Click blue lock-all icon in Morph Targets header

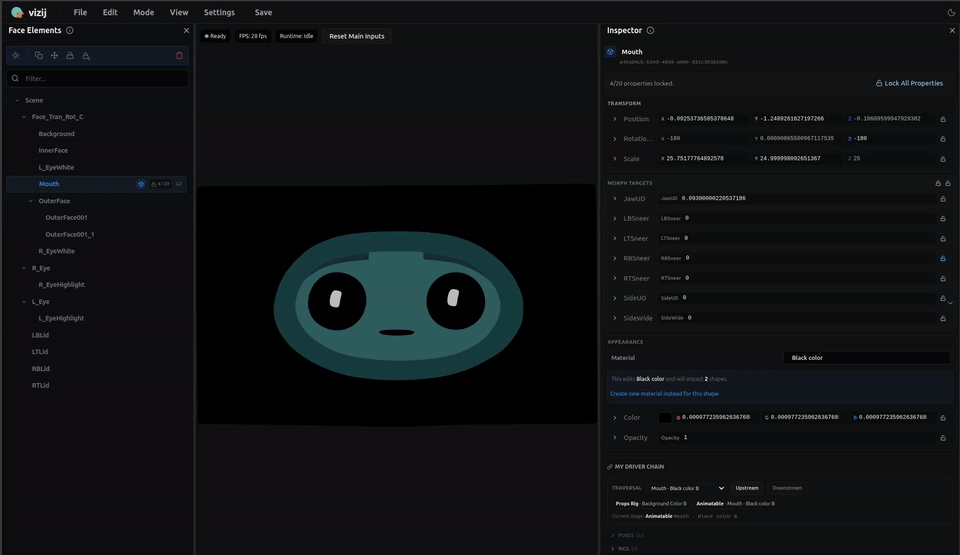click(x=948, y=183)
